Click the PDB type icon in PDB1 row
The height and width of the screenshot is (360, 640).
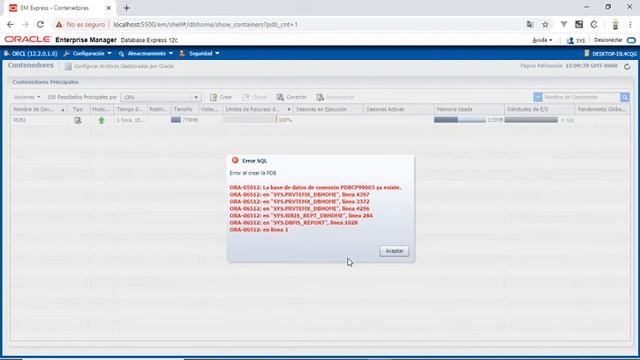tap(78, 120)
